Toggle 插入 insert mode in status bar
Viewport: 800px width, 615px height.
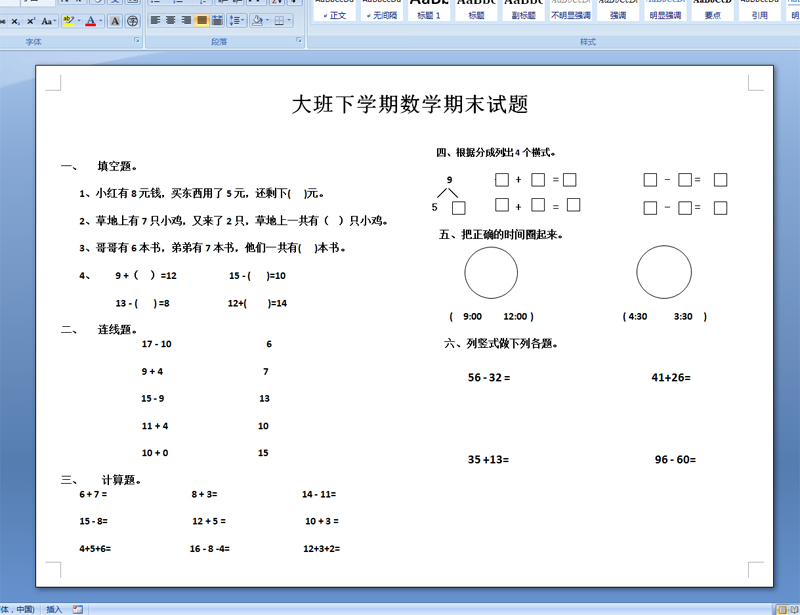tap(54, 609)
